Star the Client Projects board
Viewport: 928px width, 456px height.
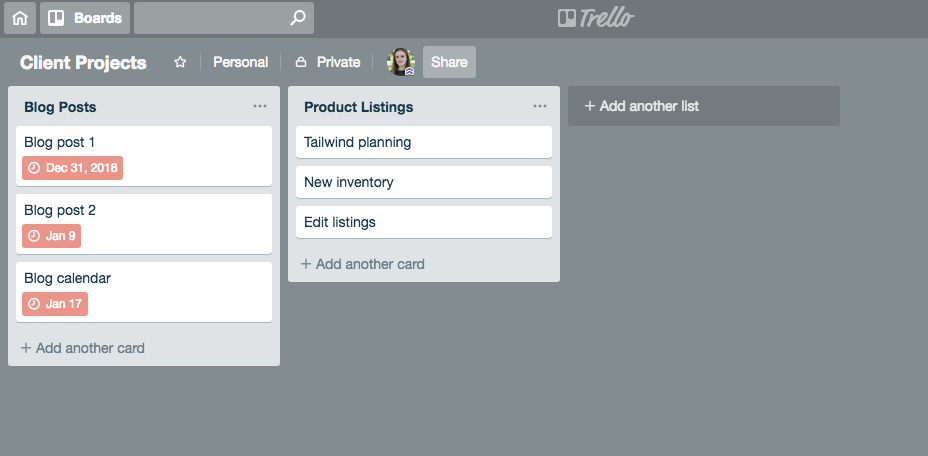(180, 62)
